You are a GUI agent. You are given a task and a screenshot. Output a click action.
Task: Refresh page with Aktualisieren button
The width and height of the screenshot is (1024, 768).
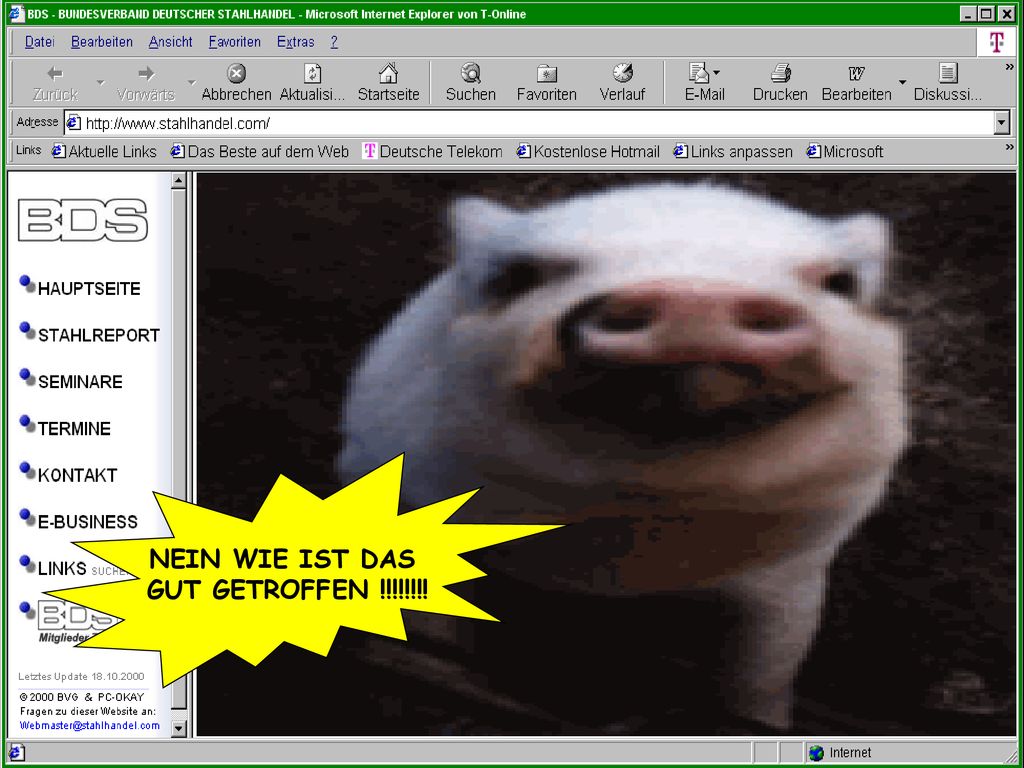click(312, 82)
